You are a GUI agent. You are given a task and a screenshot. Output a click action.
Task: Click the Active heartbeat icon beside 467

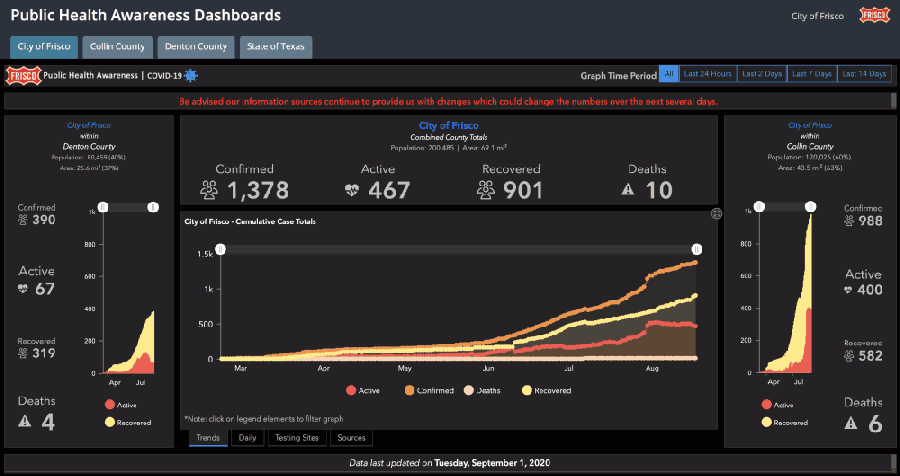pyautogui.click(x=352, y=191)
